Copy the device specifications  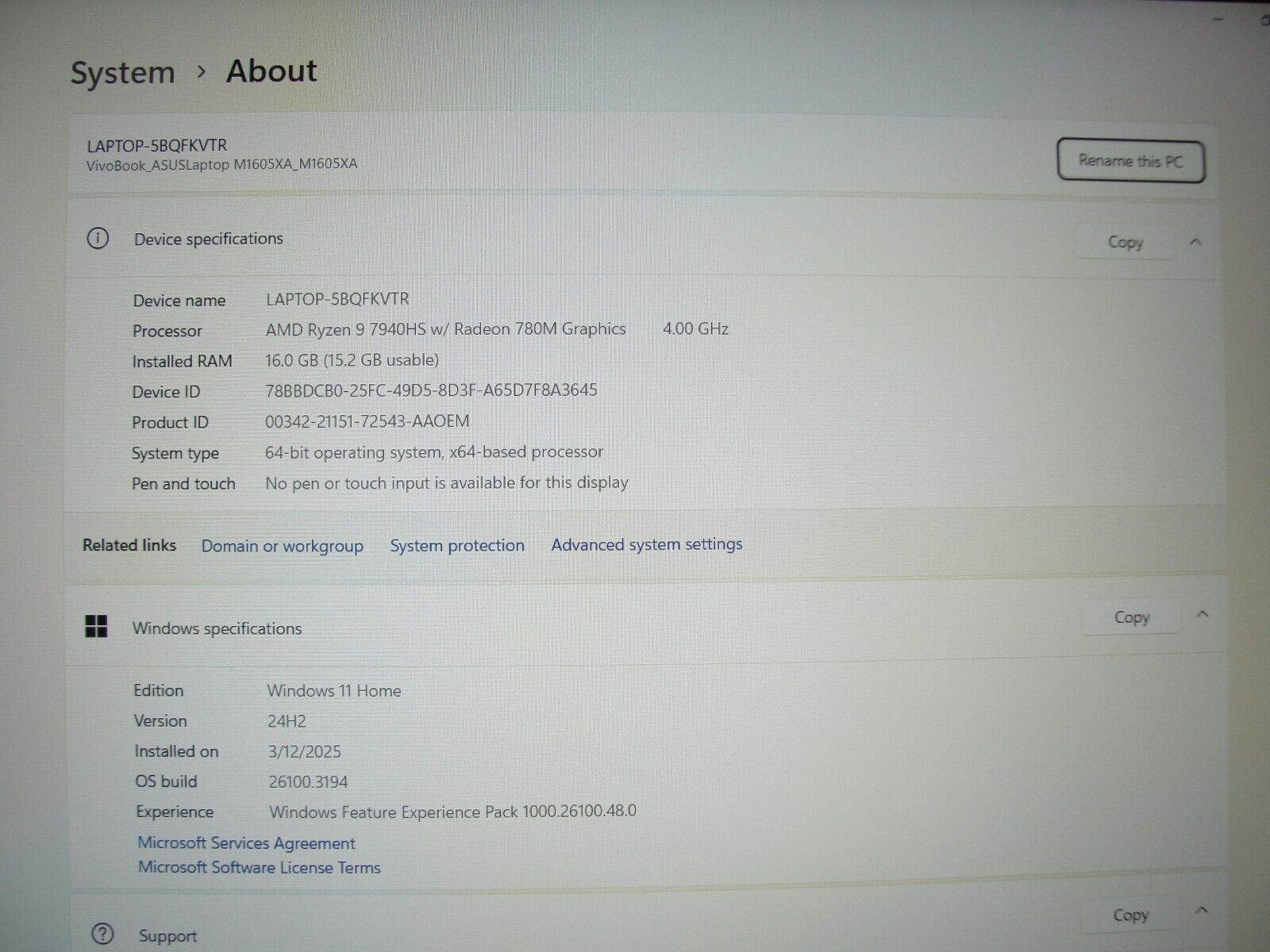pyautogui.click(x=1125, y=242)
